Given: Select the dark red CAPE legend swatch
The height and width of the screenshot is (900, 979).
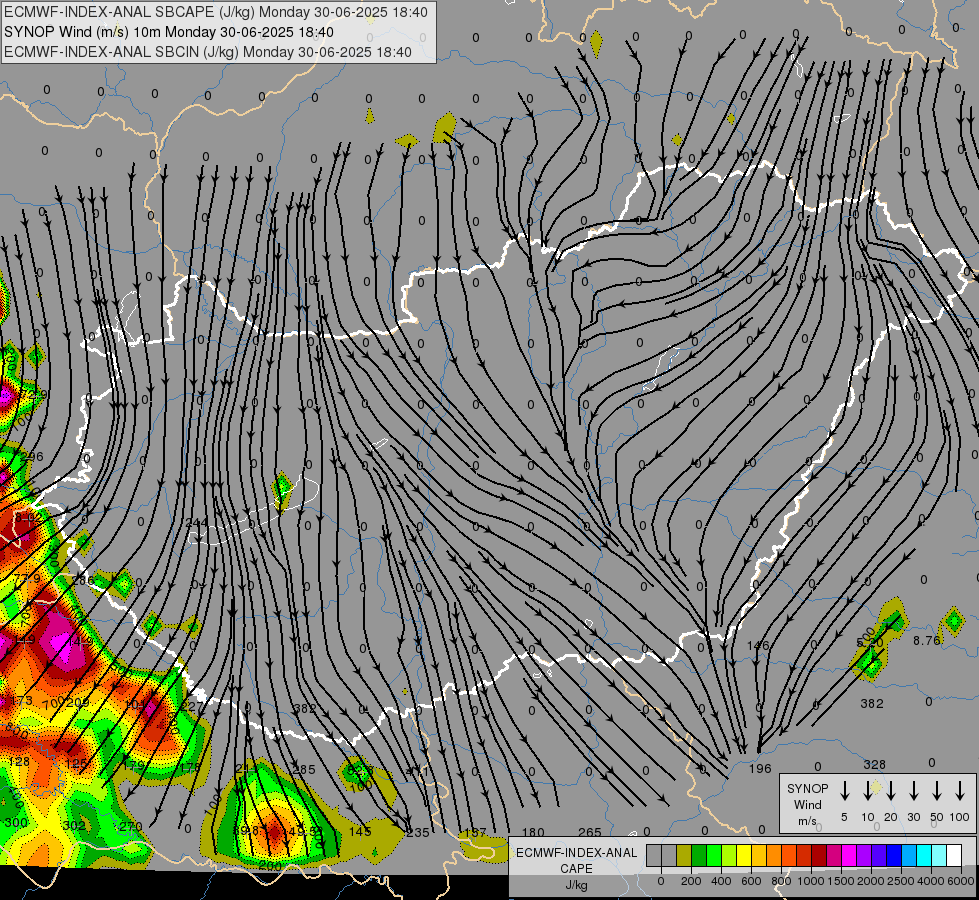Looking at the screenshot, I should point(819,856).
